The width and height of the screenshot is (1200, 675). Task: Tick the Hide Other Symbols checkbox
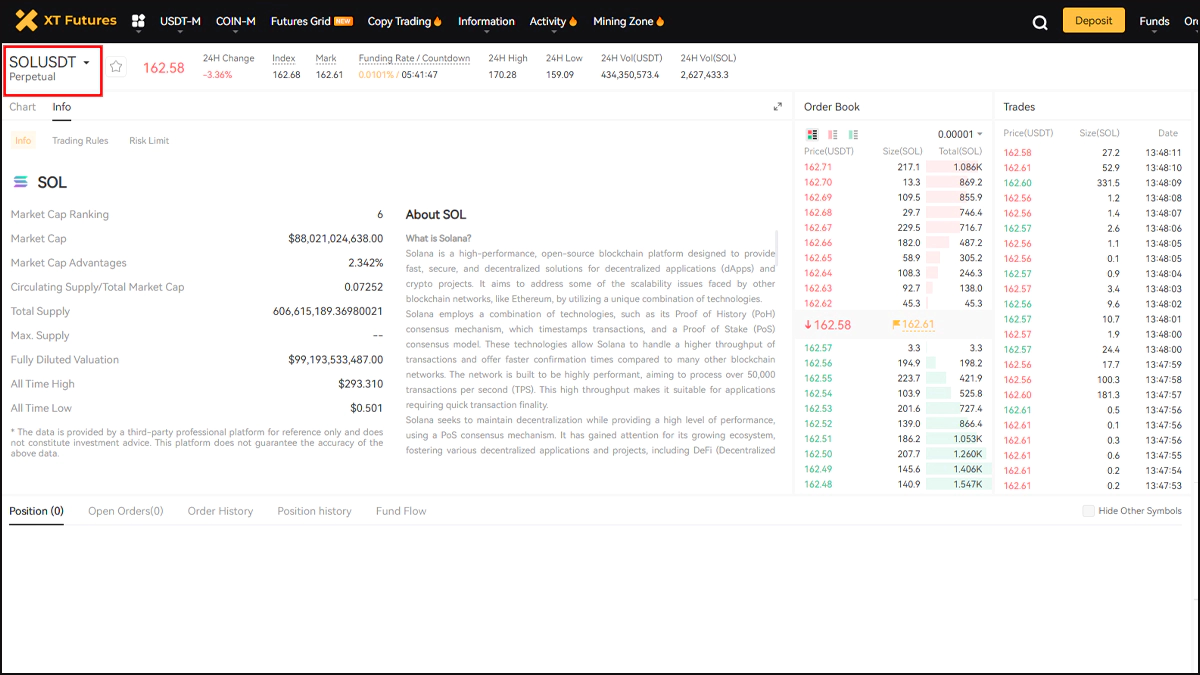tap(1088, 511)
